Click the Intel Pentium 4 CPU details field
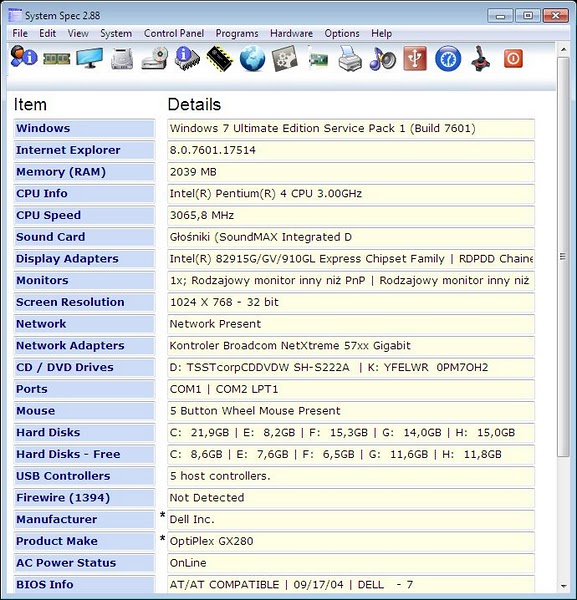This screenshot has width=577, height=600. 351,194
